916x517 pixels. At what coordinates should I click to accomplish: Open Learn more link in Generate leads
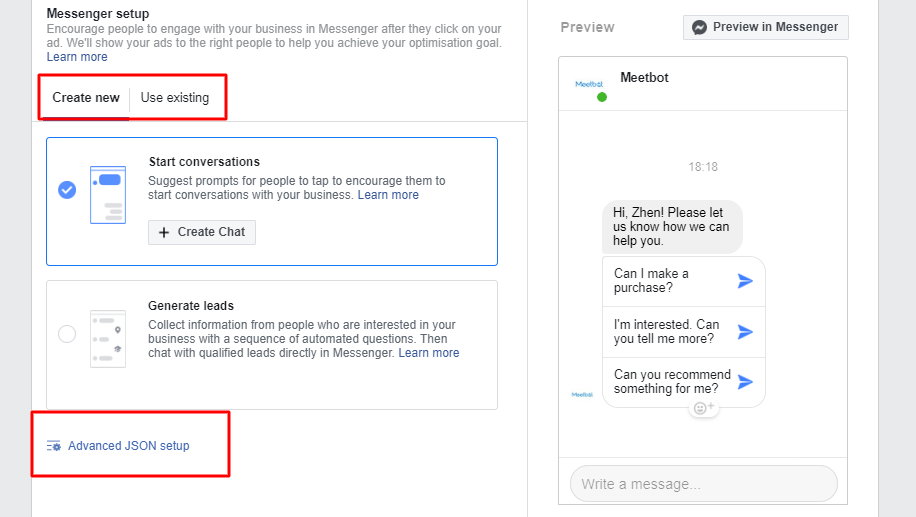(x=429, y=353)
